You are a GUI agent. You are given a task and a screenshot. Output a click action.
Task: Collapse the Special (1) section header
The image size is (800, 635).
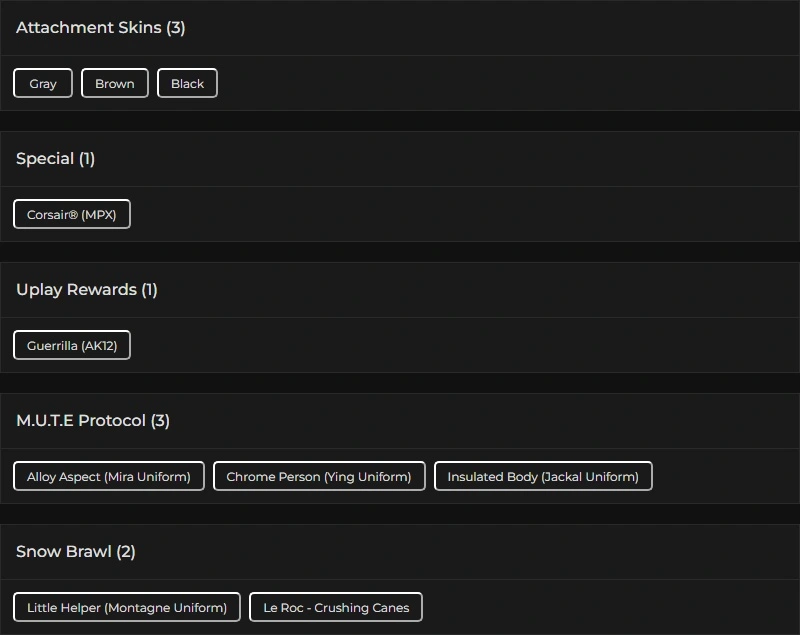(56, 159)
